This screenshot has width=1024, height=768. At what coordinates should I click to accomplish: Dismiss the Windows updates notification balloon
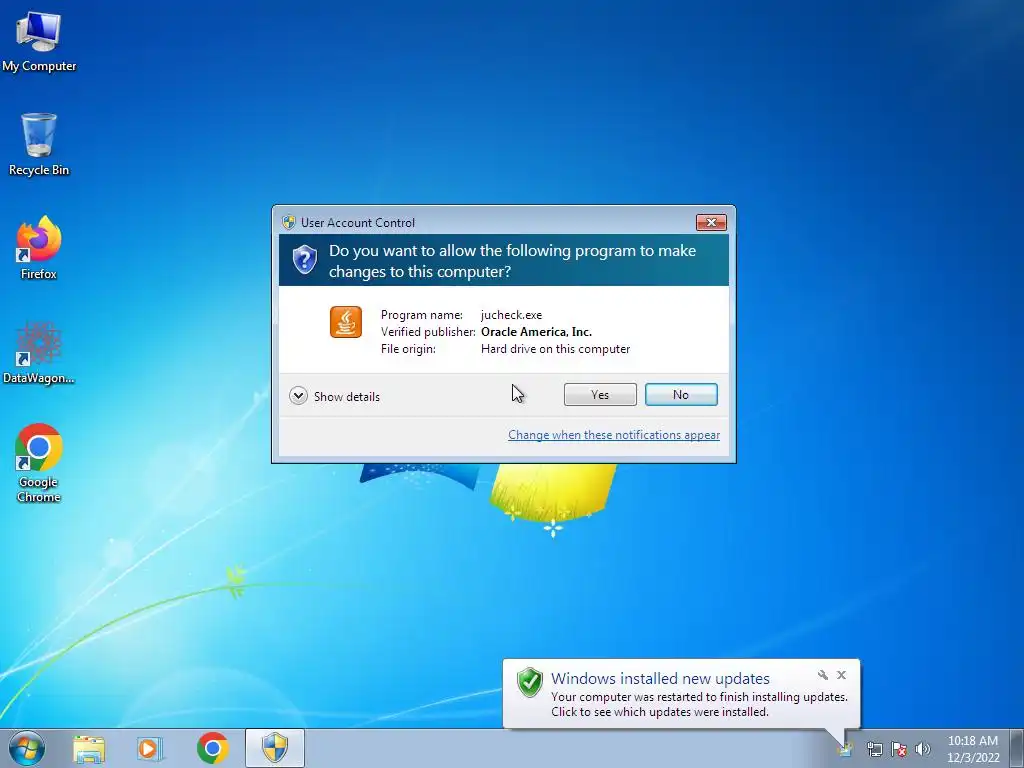842,675
